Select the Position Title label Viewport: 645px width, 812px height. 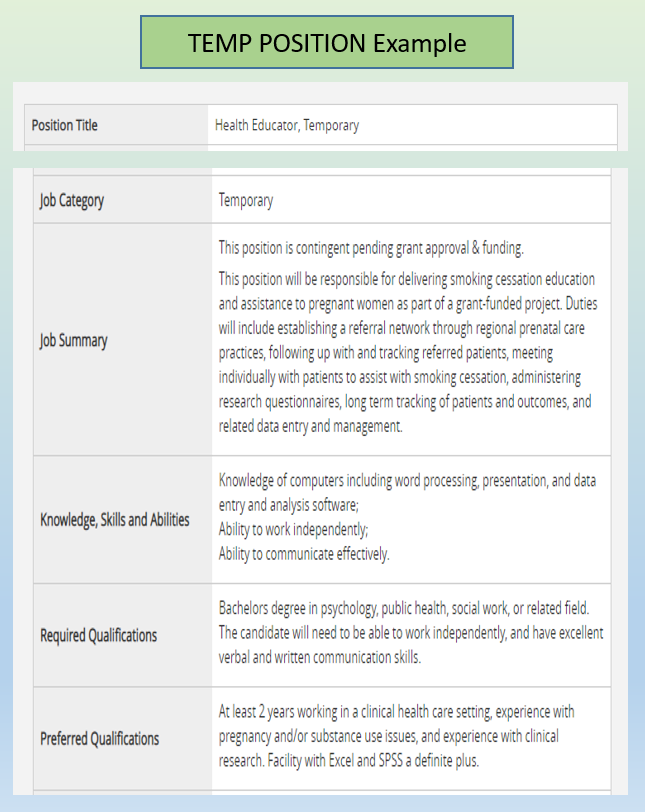click(x=65, y=126)
